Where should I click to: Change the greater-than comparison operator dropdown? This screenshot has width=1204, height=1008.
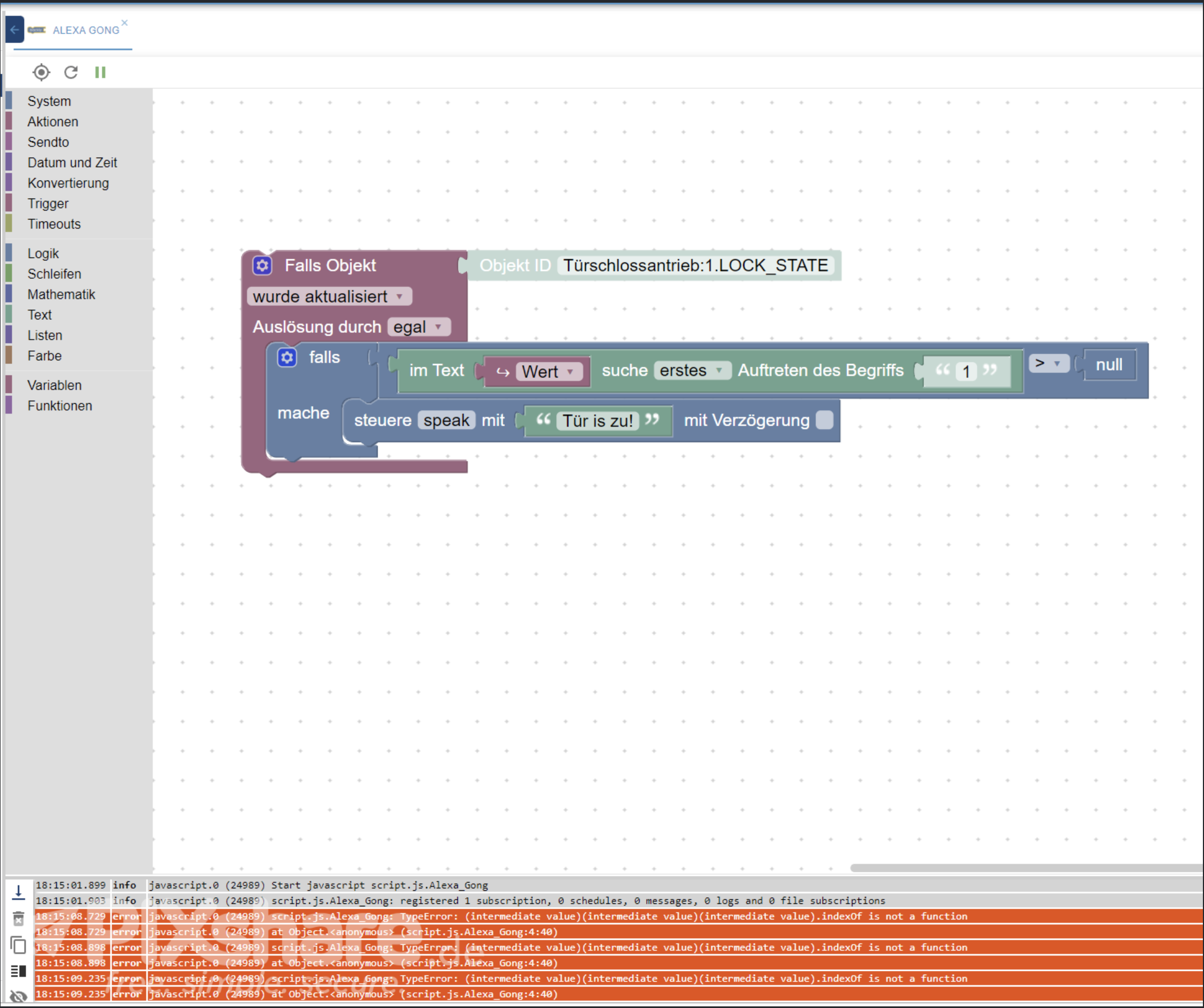[1048, 363]
